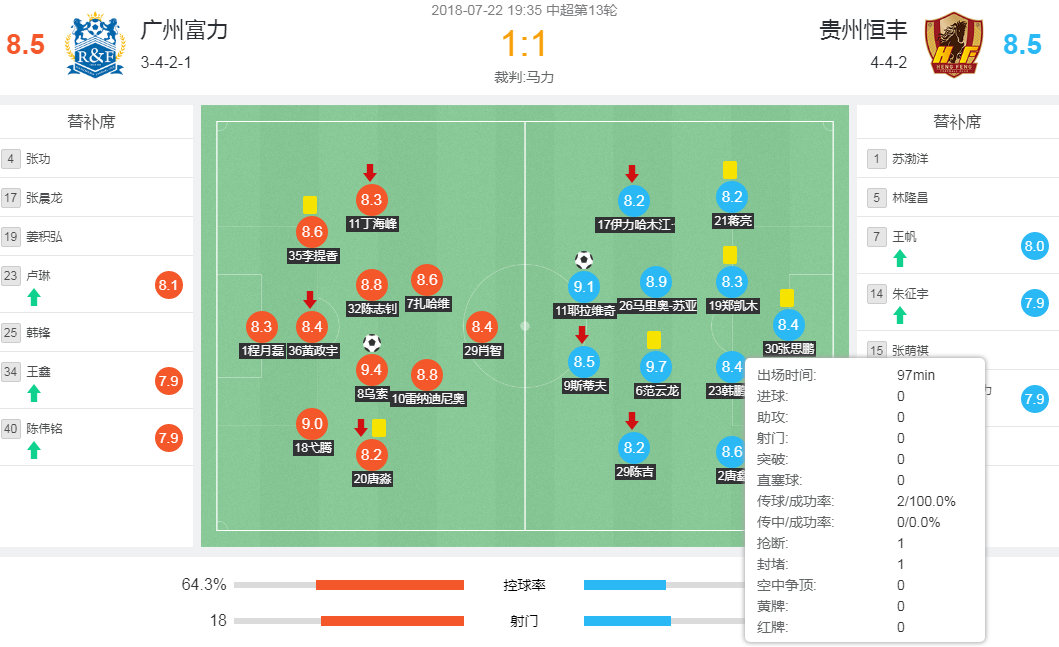Select substitute 林隆昌 in right bench list

(x=910, y=198)
